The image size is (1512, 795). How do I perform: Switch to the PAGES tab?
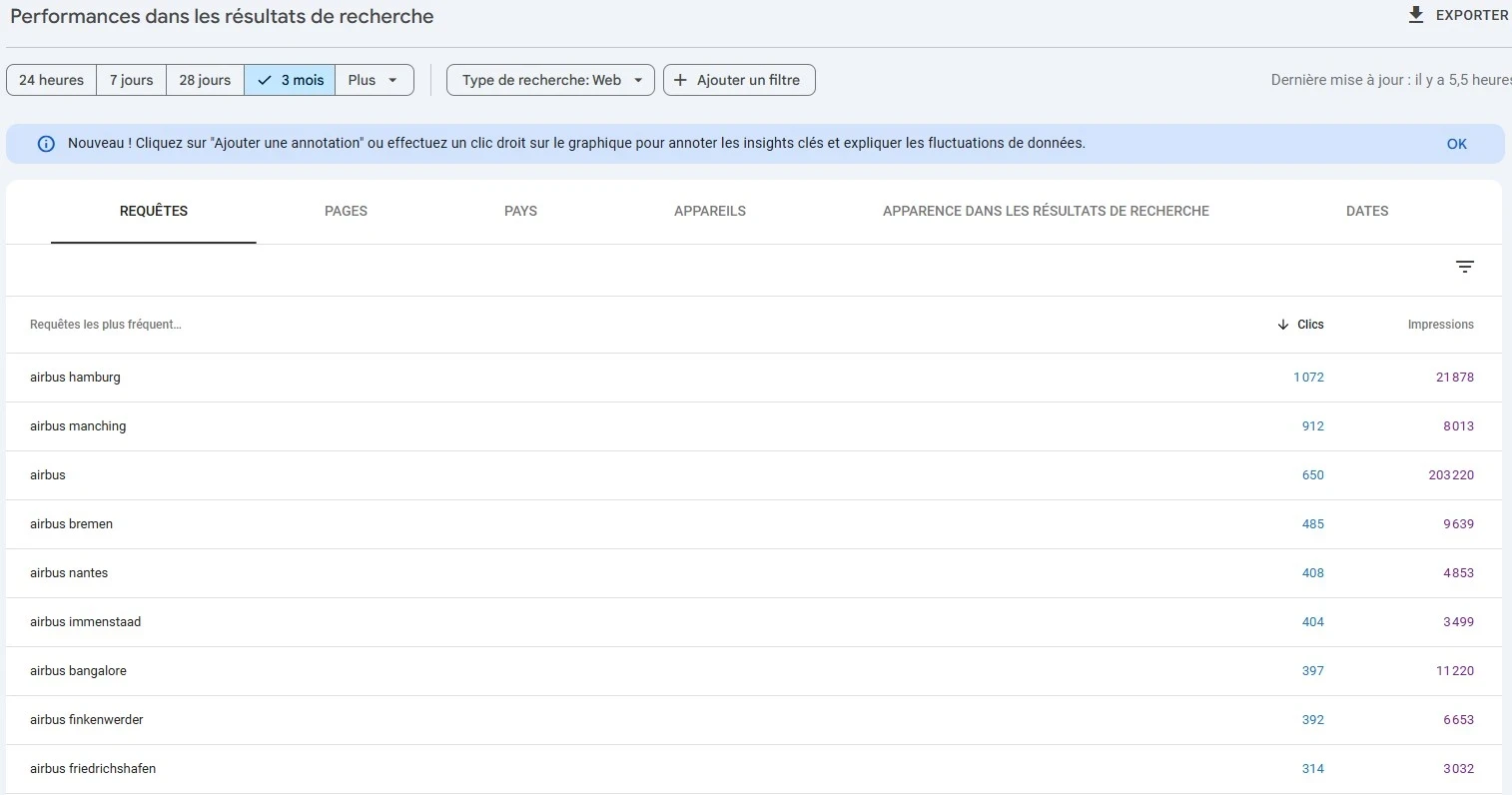click(346, 211)
